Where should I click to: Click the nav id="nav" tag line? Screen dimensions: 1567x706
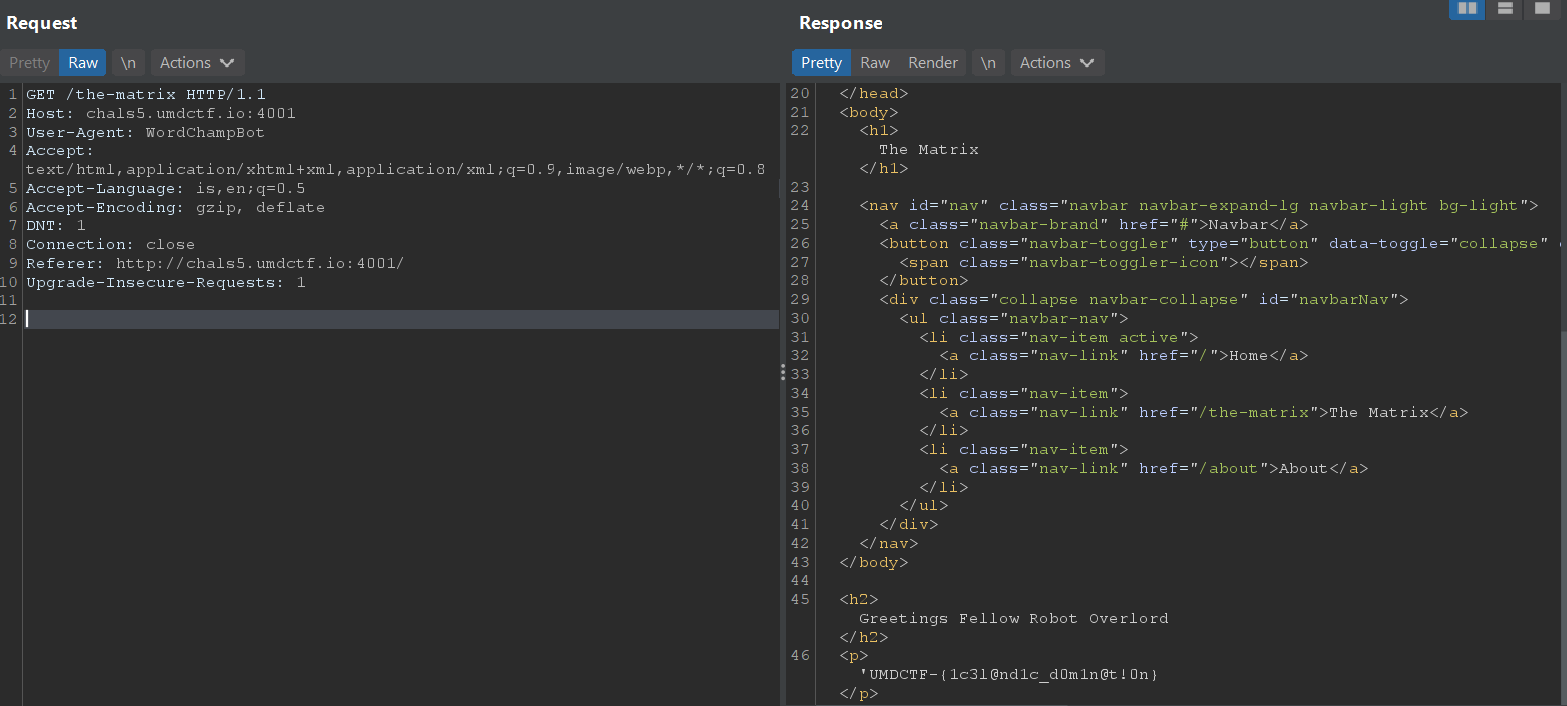(x=1199, y=206)
